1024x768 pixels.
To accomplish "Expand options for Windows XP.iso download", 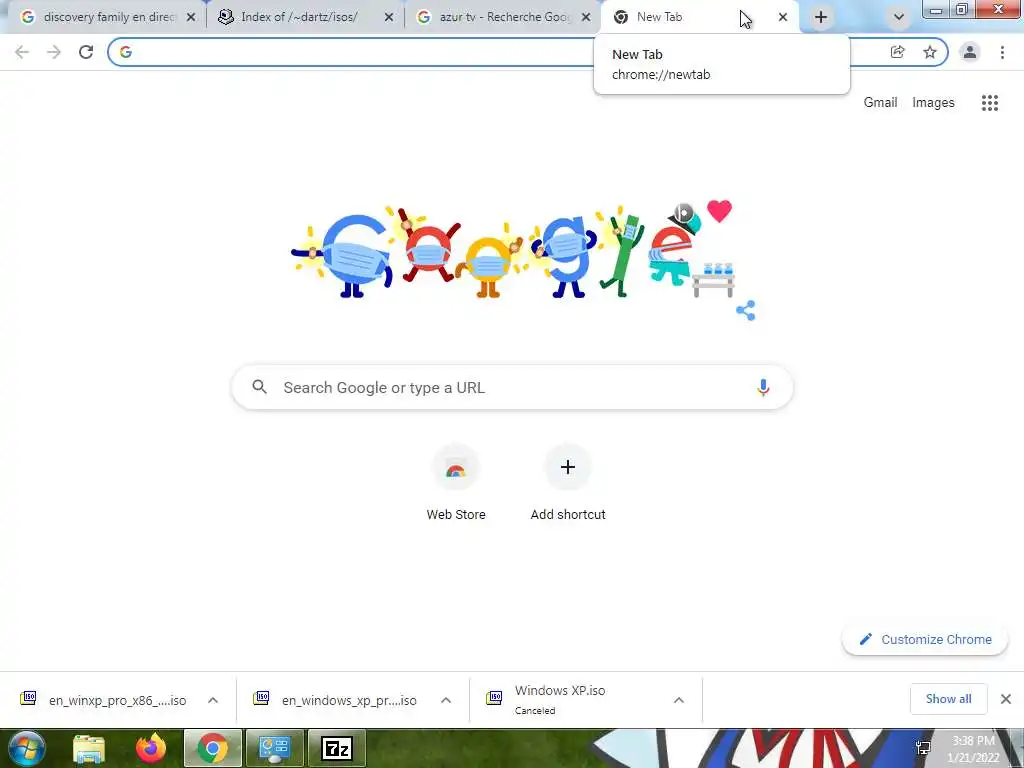I will 679,700.
